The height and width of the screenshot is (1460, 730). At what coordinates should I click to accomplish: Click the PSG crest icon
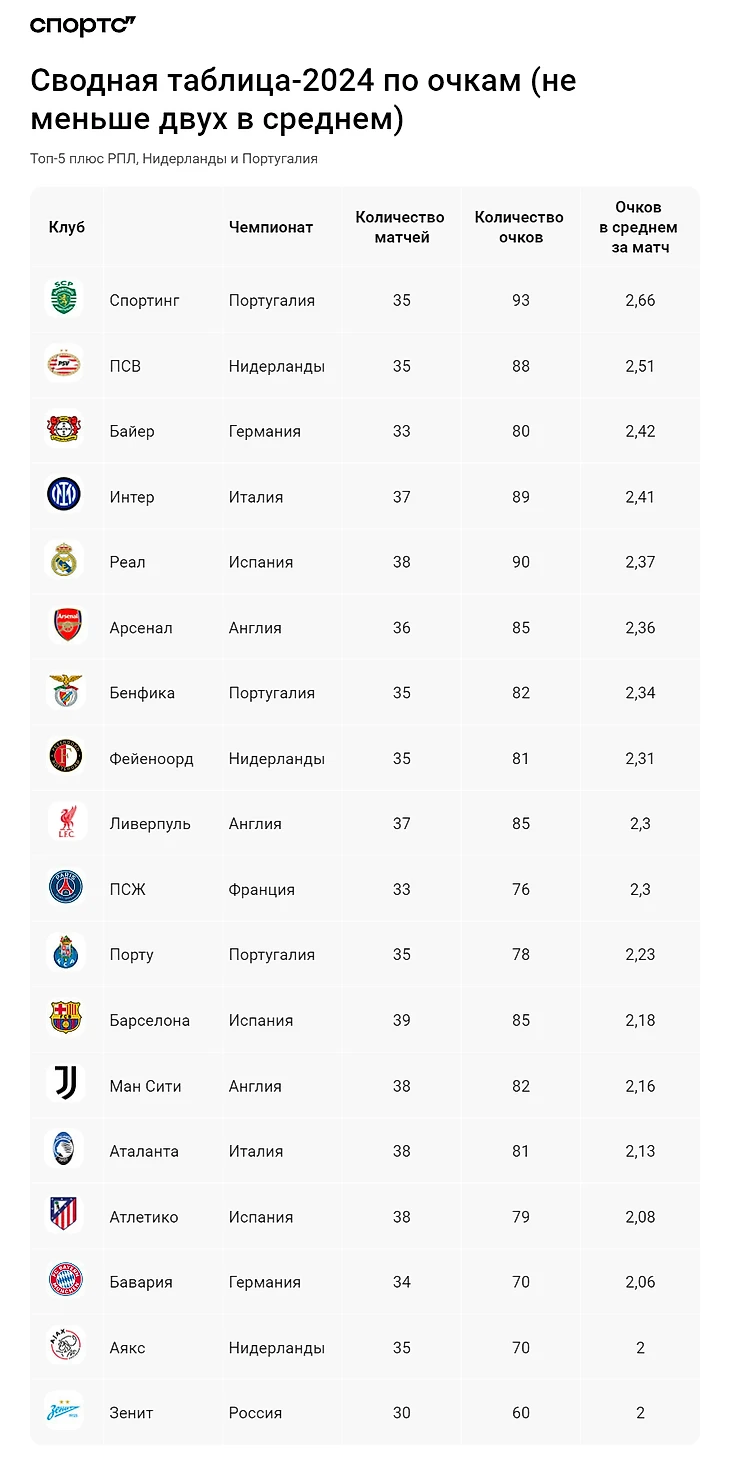[65, 888]
